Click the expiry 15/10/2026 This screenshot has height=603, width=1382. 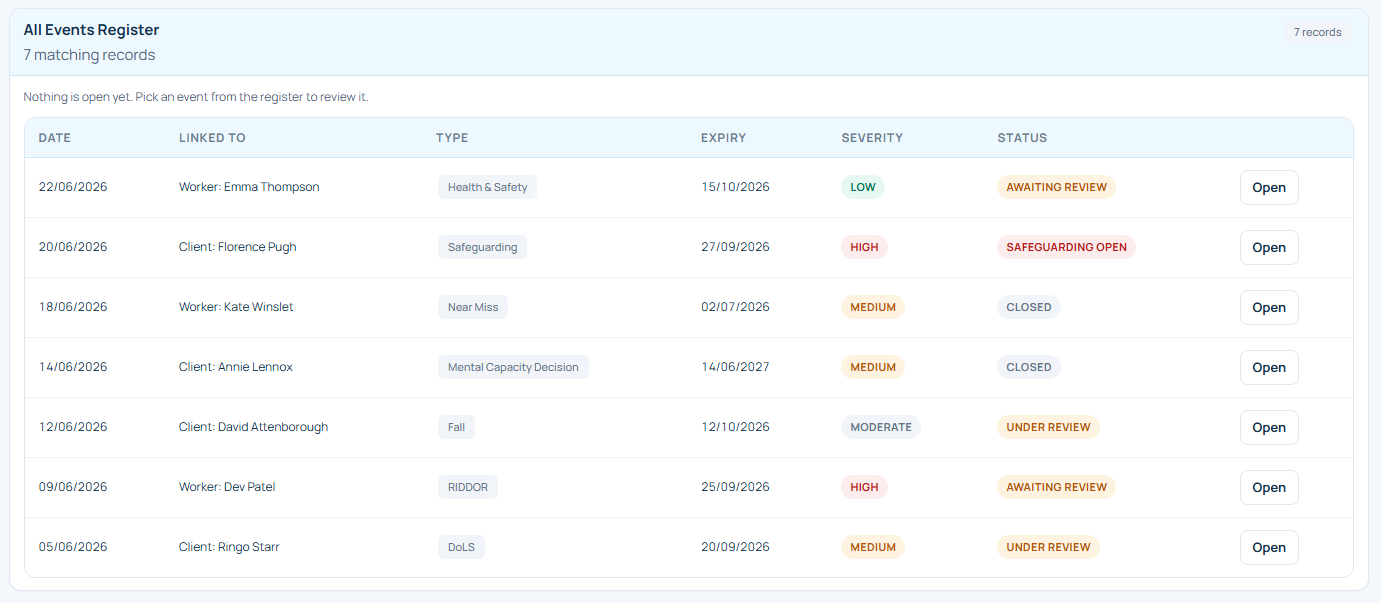click(x=735, y=187)
